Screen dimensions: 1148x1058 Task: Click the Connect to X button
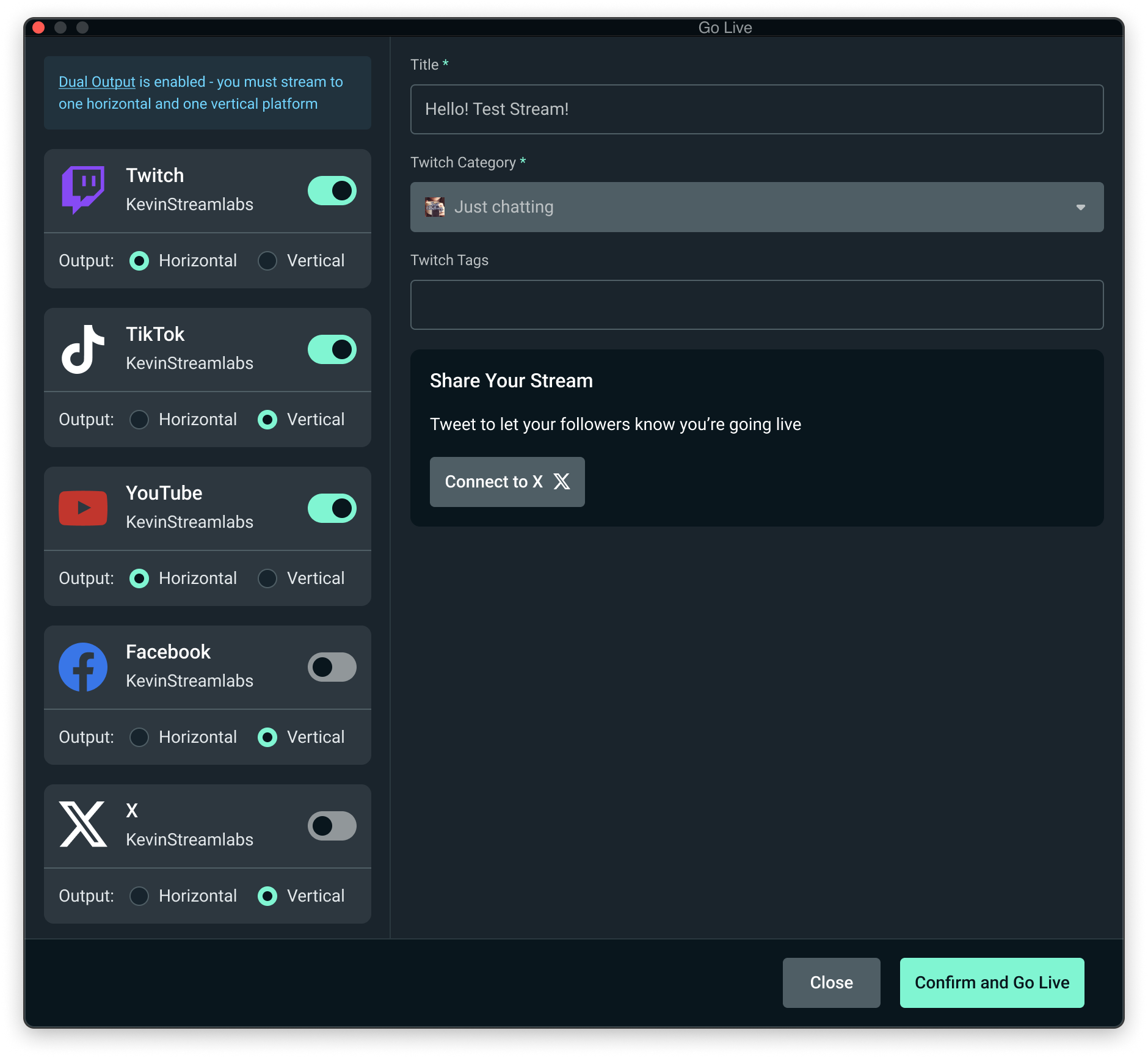click(507, 482)
